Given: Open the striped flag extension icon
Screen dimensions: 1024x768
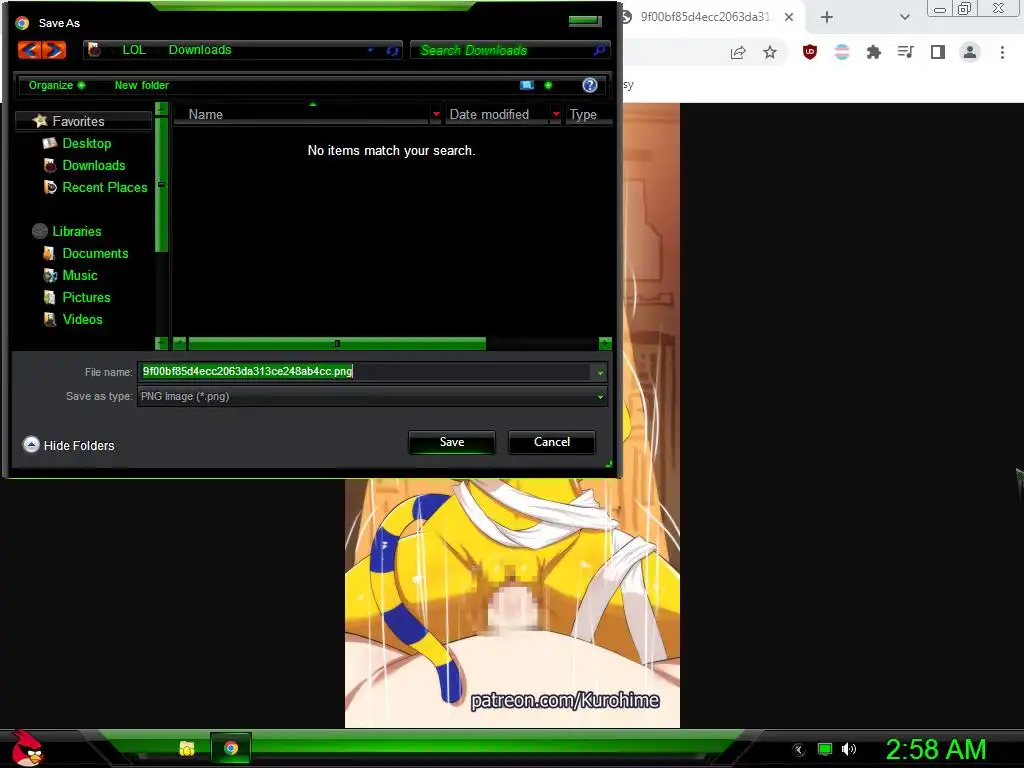Looking at the screenshot, I should (842, 52).
